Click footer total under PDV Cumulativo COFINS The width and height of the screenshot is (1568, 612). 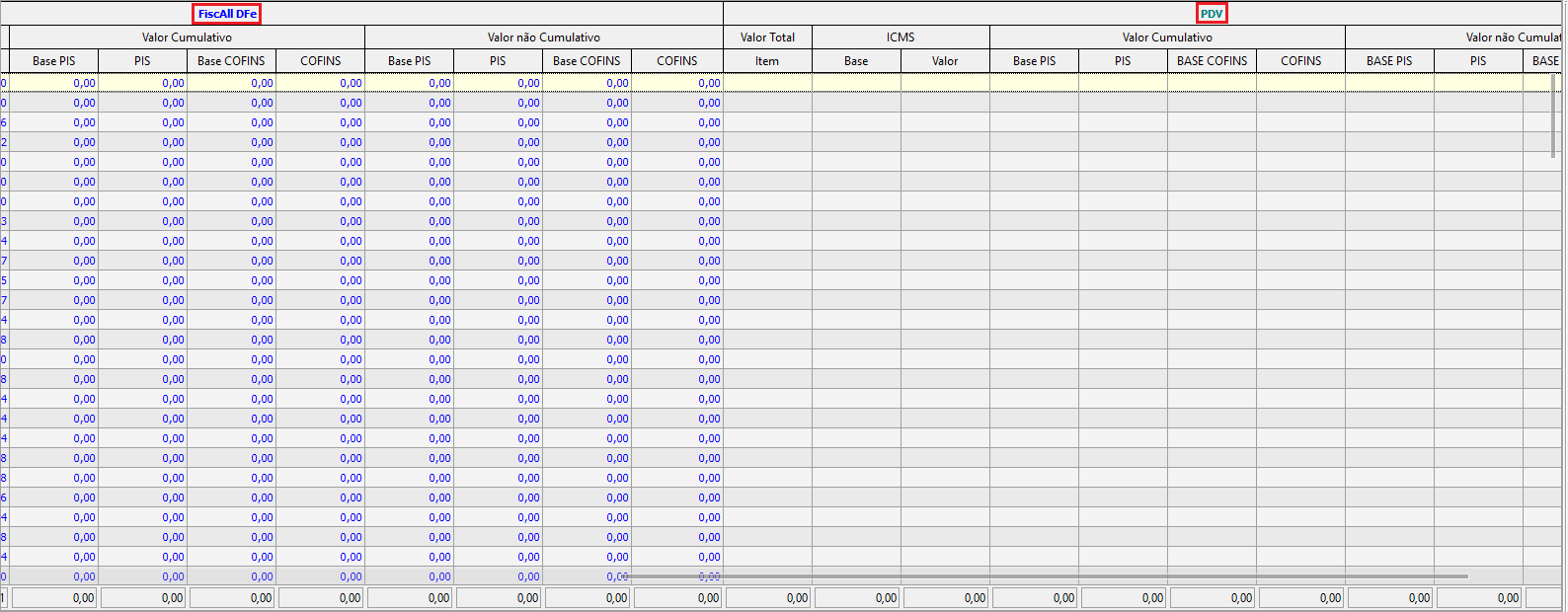coord(1301,598)
